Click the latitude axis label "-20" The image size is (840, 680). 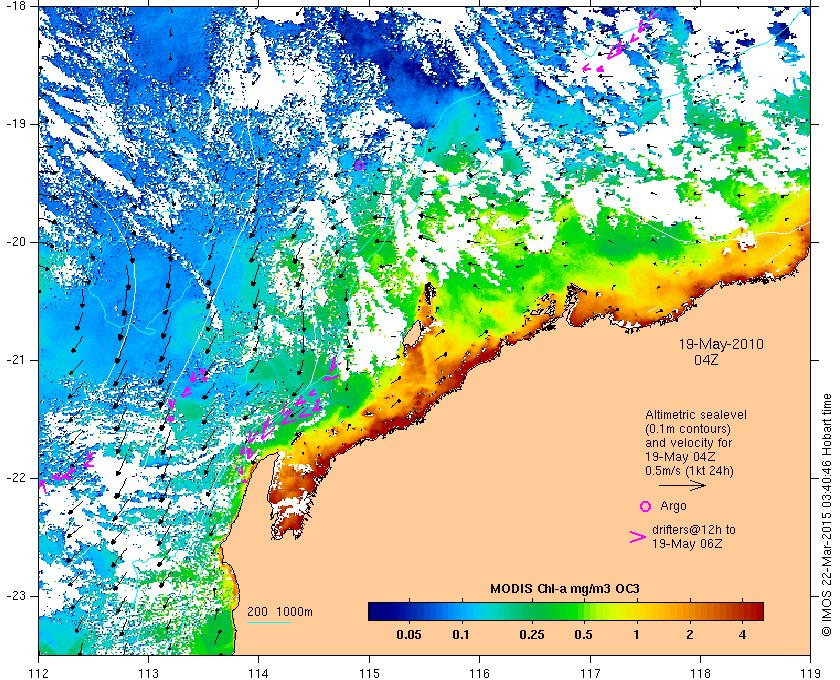coord(15,242)
